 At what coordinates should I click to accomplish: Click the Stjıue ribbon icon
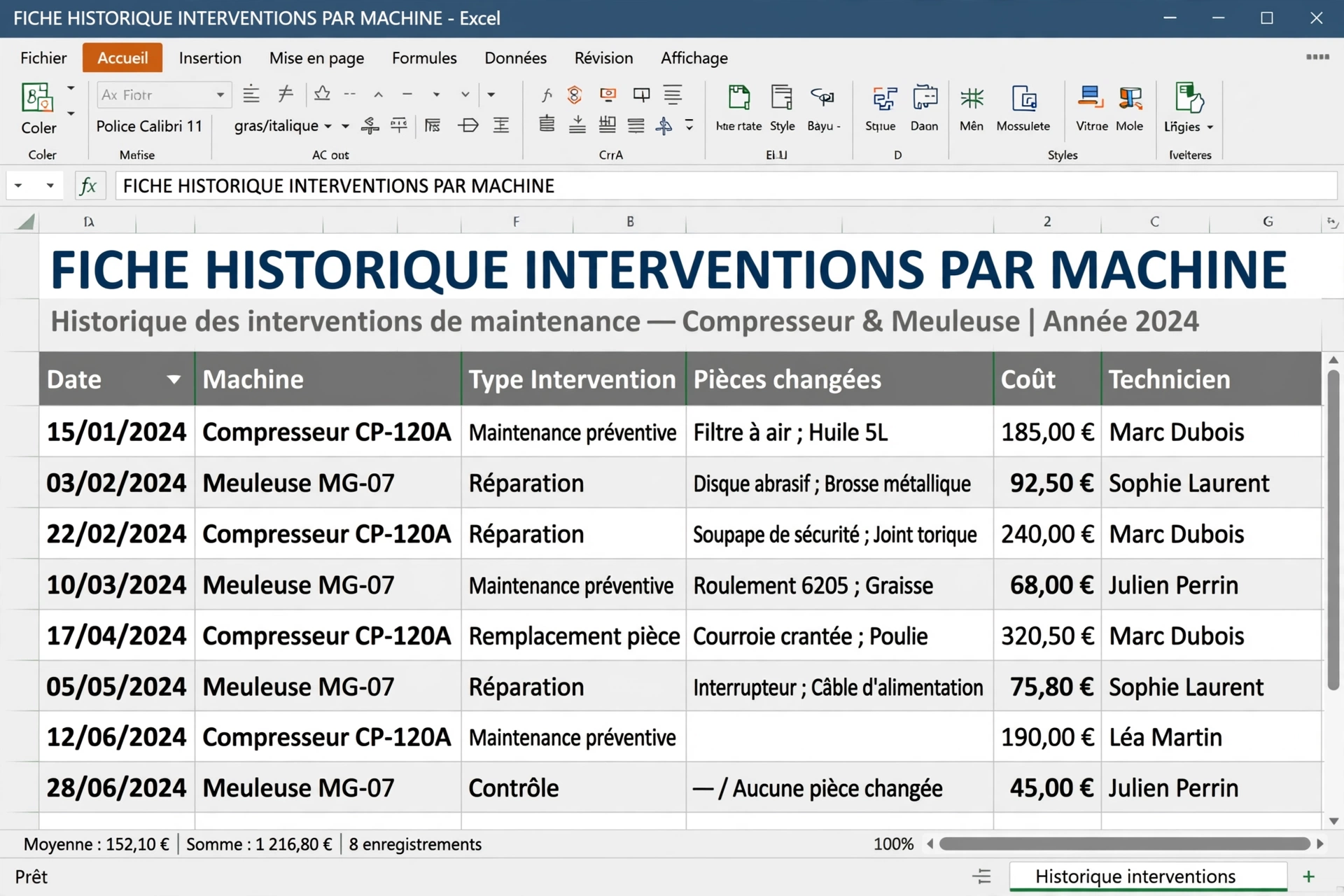click(884, 98)
